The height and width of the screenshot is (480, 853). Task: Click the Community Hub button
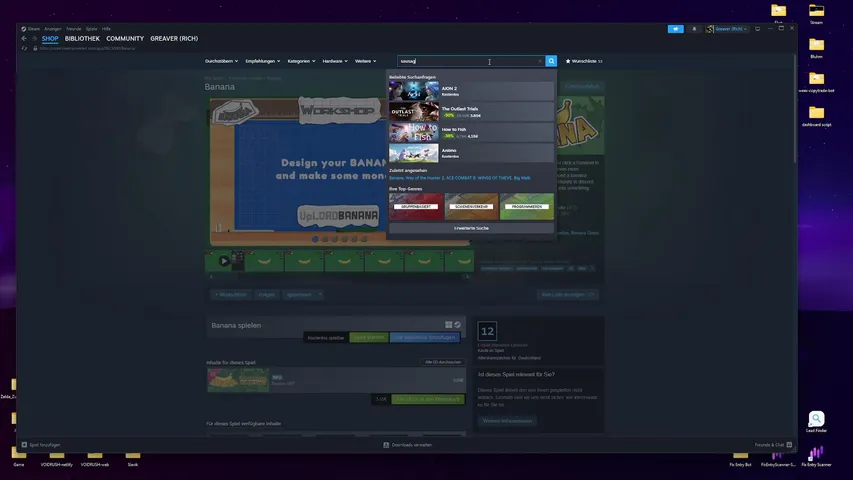coord(582,86)
